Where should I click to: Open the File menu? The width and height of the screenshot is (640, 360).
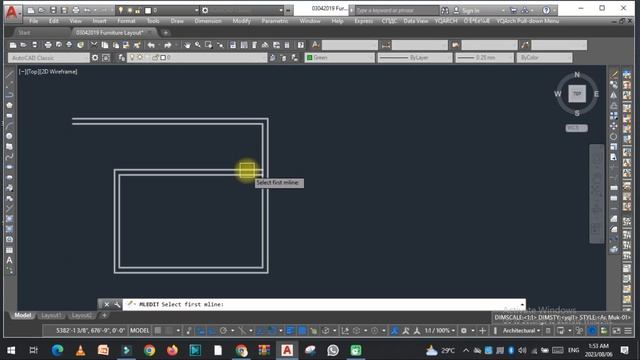coord(33,21)
